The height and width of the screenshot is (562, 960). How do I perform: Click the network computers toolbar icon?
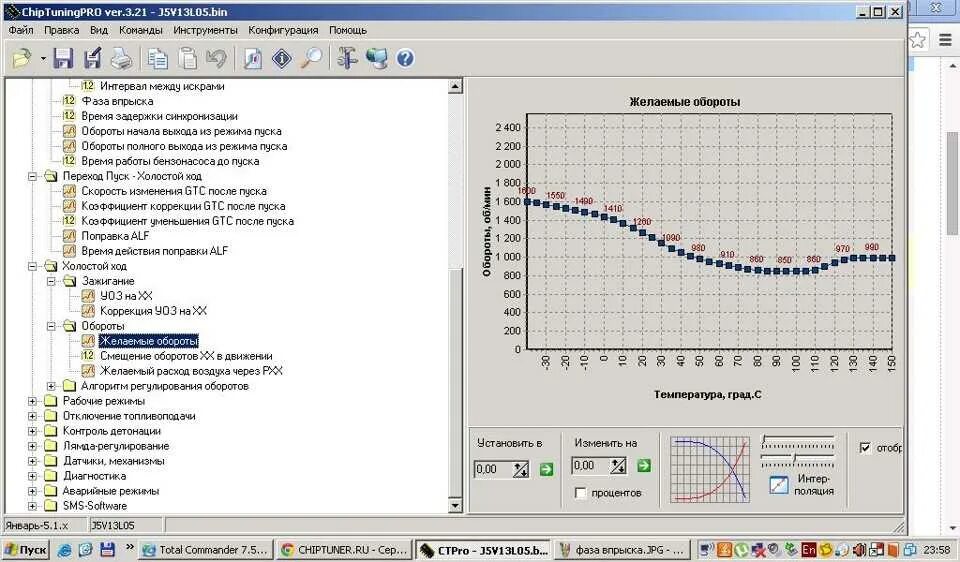(377, 59)
